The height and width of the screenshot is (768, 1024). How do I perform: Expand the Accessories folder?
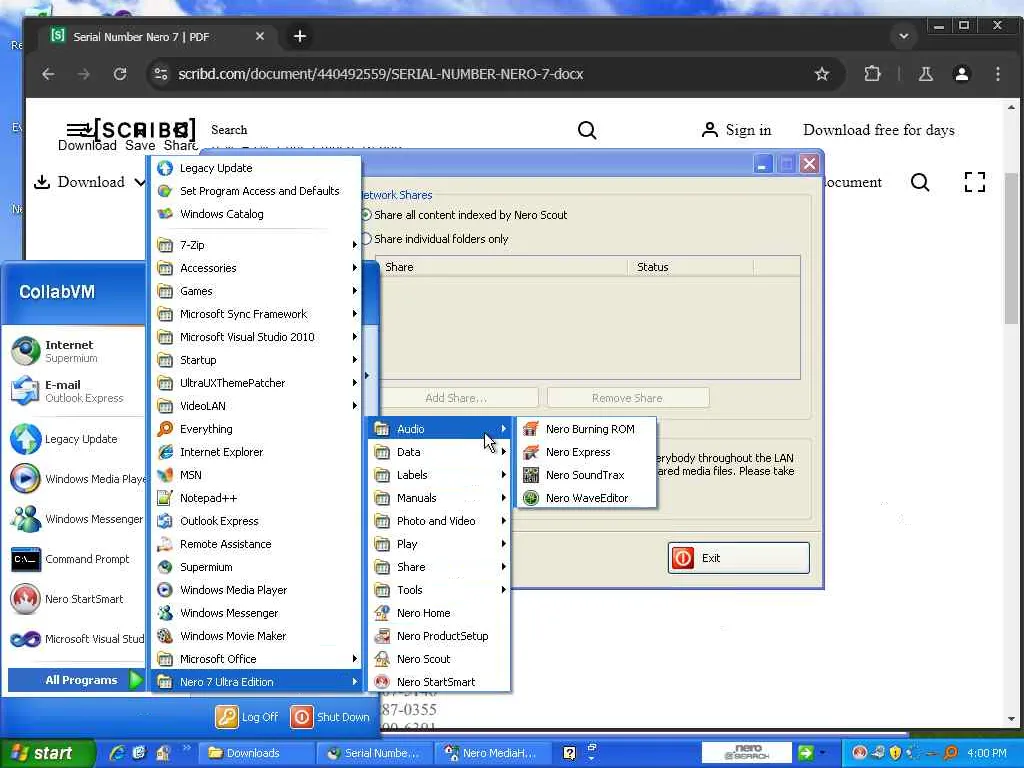pos(256,268)
